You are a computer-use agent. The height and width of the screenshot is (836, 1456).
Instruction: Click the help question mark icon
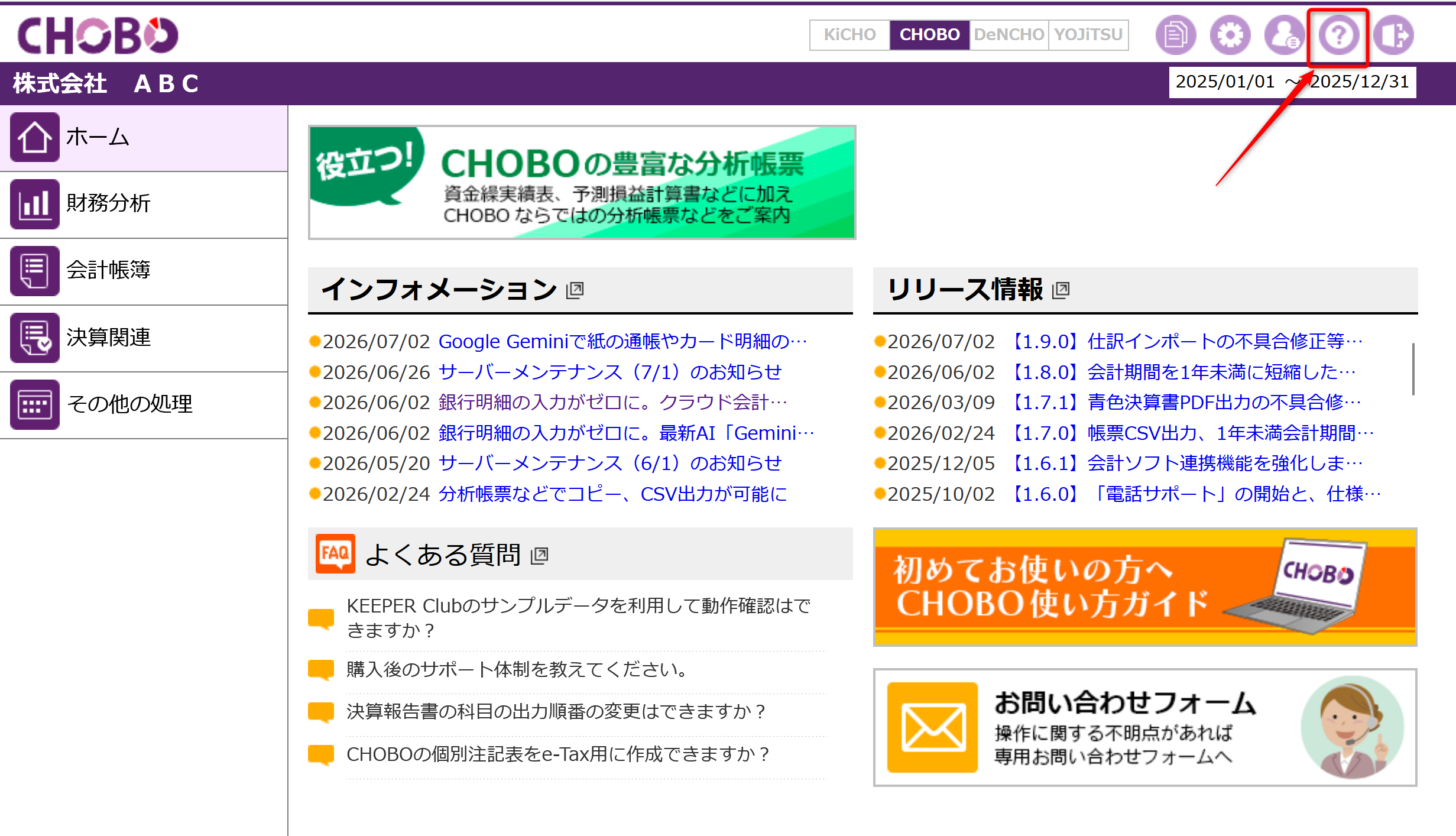point(1339,35)
